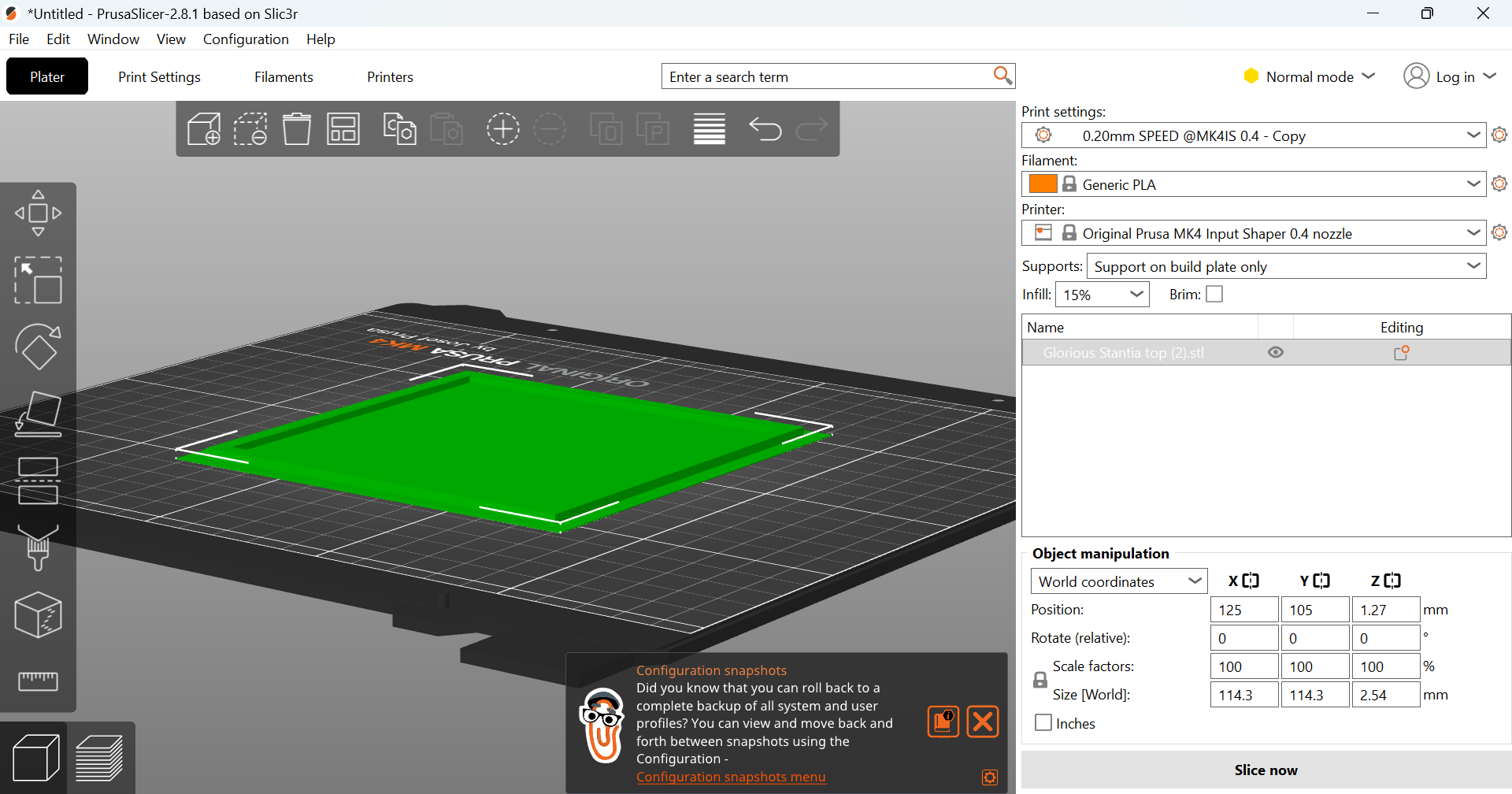This screenshot has width=1512, height=794.
Task: Click the search magnifier icon
Action: tap(1002, 76)
